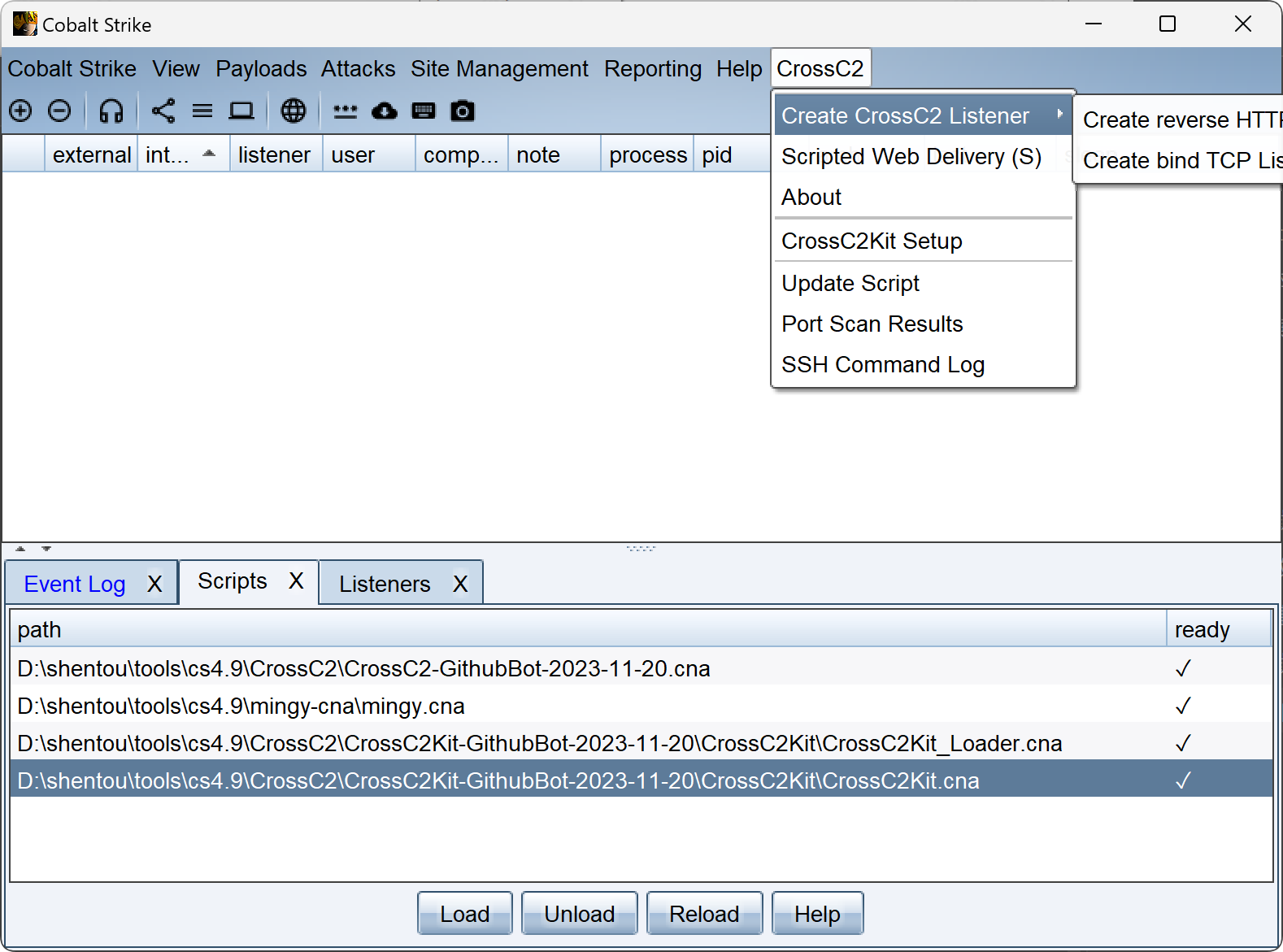
Task: Open keystrokes view via keyboard icon
Action: coord(424,111)
